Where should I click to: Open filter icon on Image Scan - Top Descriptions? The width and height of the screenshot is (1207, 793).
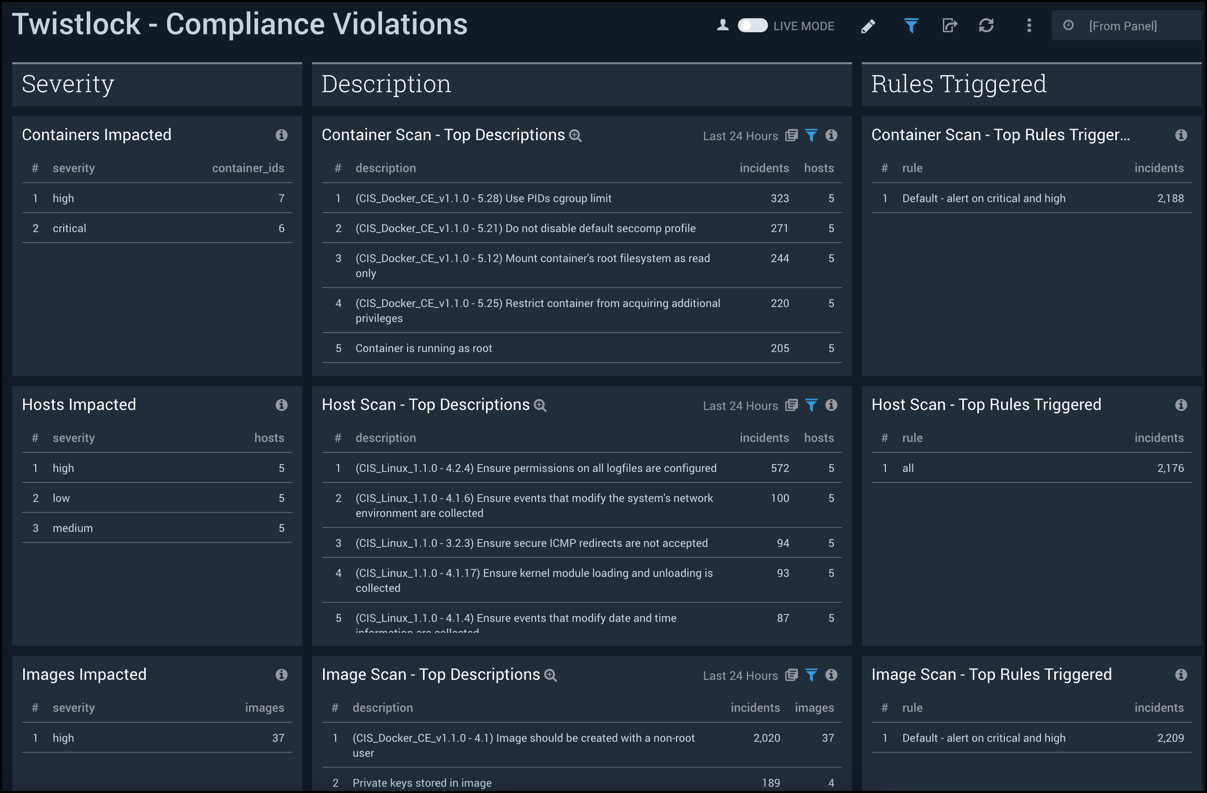812,675
